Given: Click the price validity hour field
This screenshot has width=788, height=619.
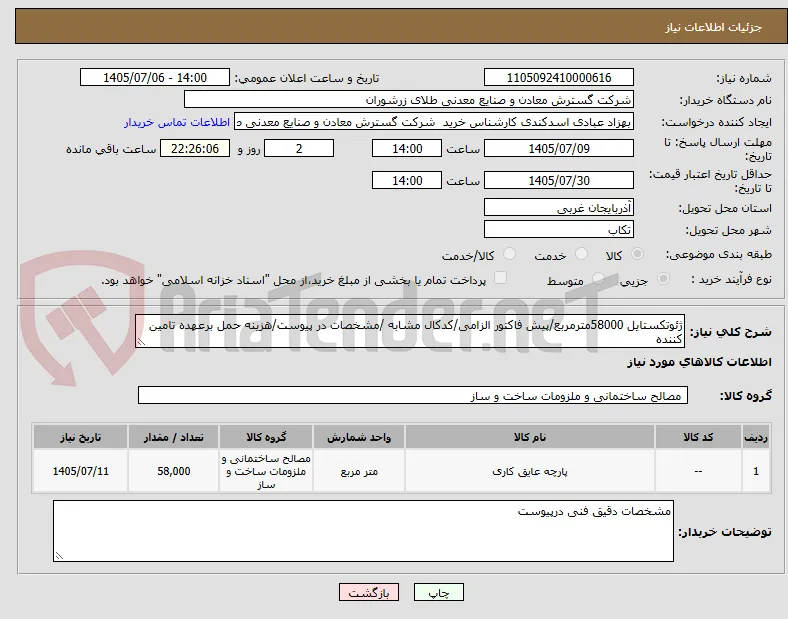Looking at the screenshot, I should pos(407,180).
